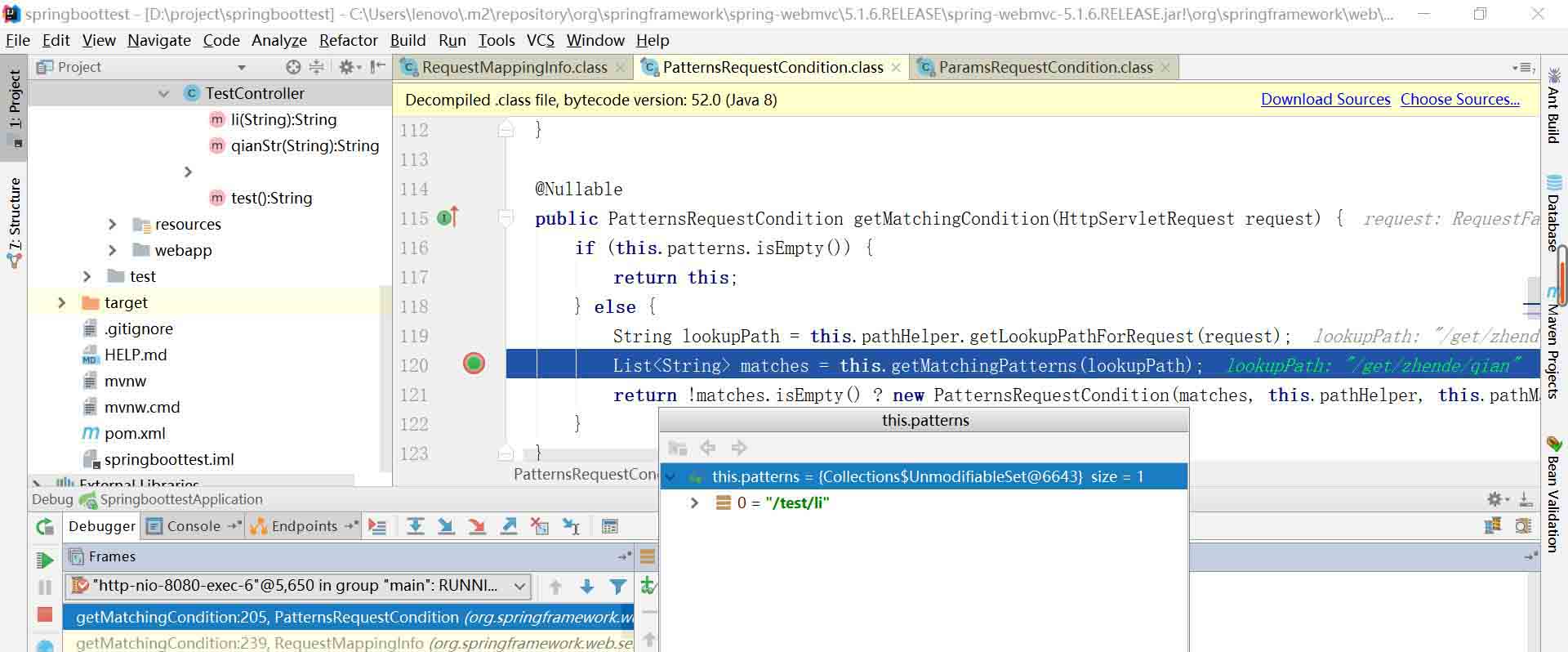Open the Console debug tab
Viewport: 1568px width, 652px height.
(x=194, y=526)
